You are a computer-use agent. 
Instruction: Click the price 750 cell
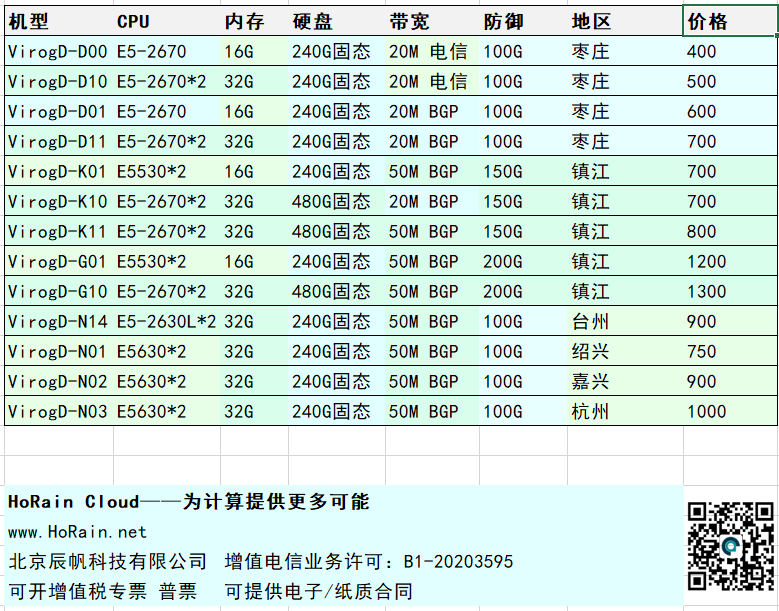(730, 351)
